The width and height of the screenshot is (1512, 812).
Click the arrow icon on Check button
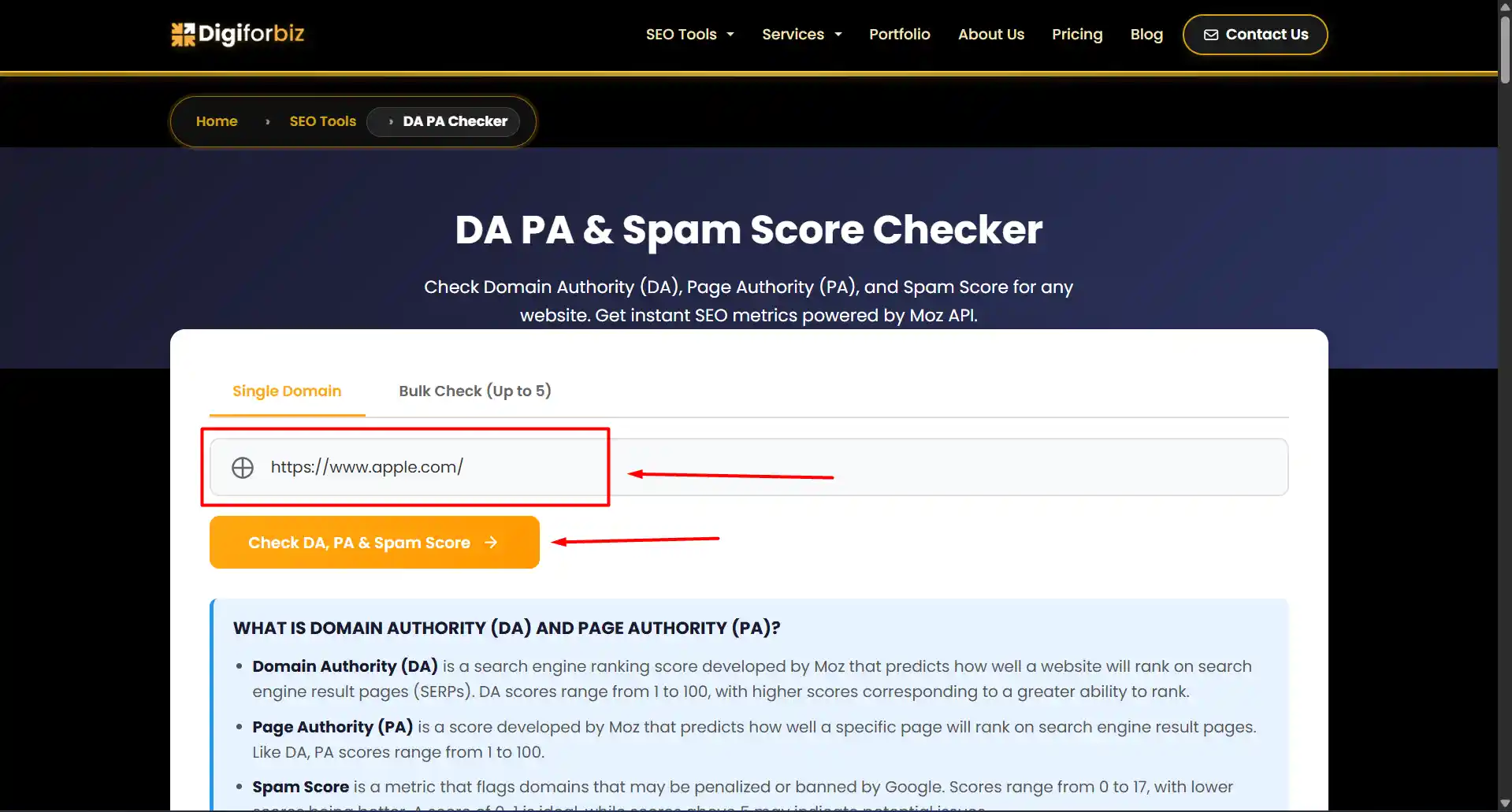tap(491, 543)
